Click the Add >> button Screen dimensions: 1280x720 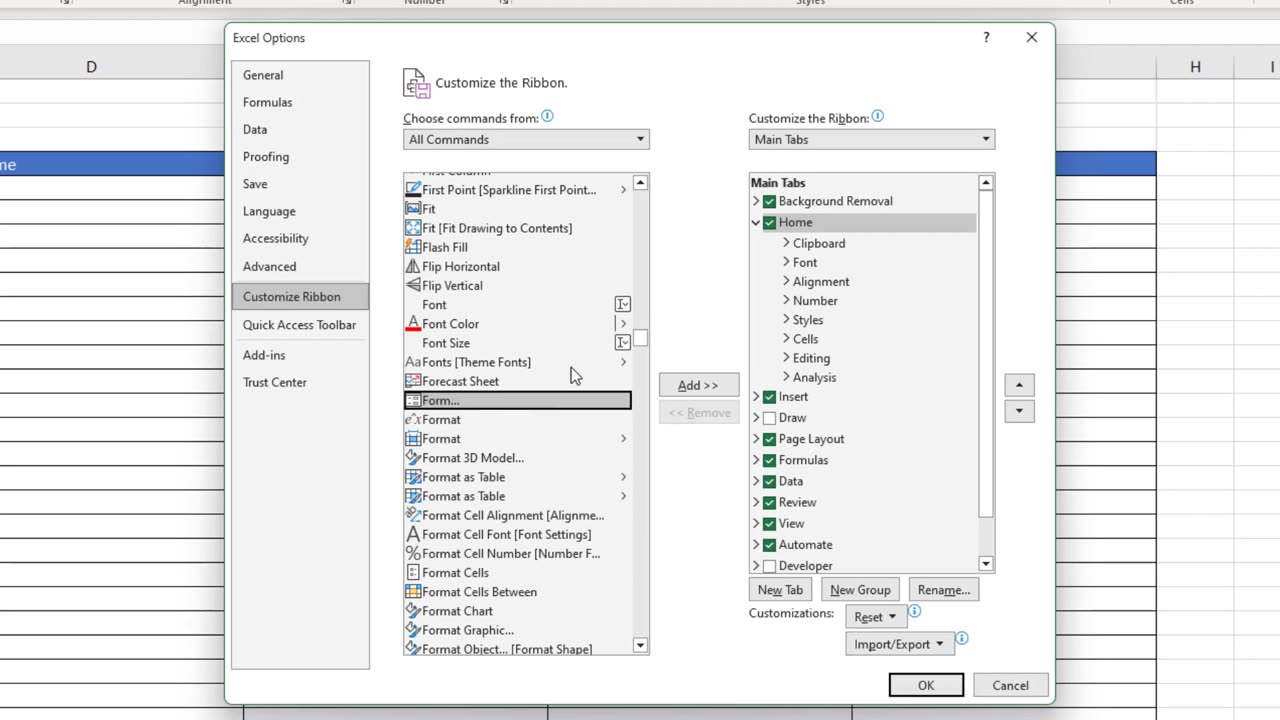[x=698, y=385]
